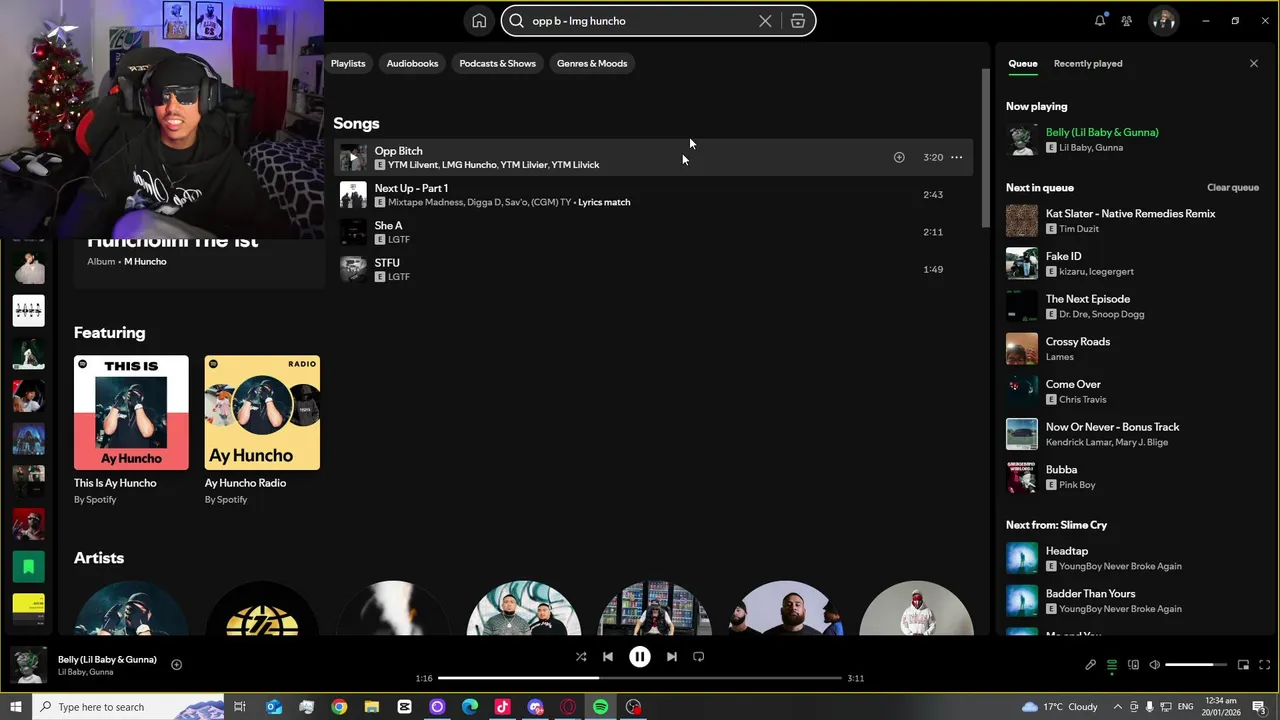Open Spotify icon in the taskbar
The width and height of the screenshot is (1280, 720).
600,707
